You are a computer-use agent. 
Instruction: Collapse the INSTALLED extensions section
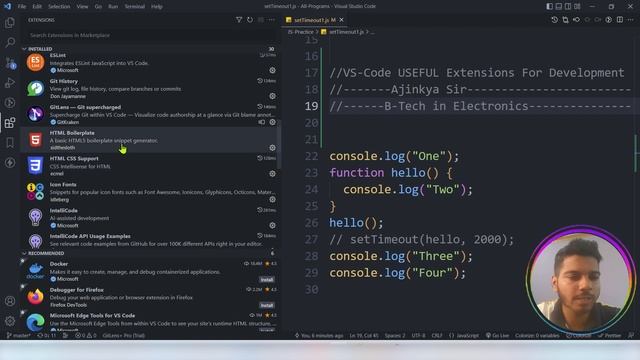[x=149, y=49]
